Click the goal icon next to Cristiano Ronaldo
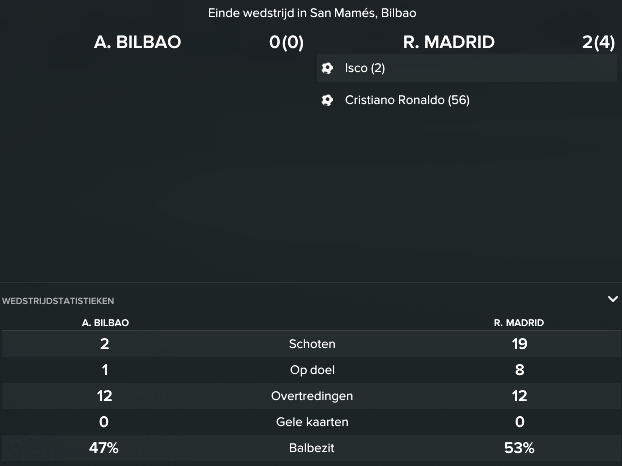Viewport: 622px width, 466px height. click(327, 100)
